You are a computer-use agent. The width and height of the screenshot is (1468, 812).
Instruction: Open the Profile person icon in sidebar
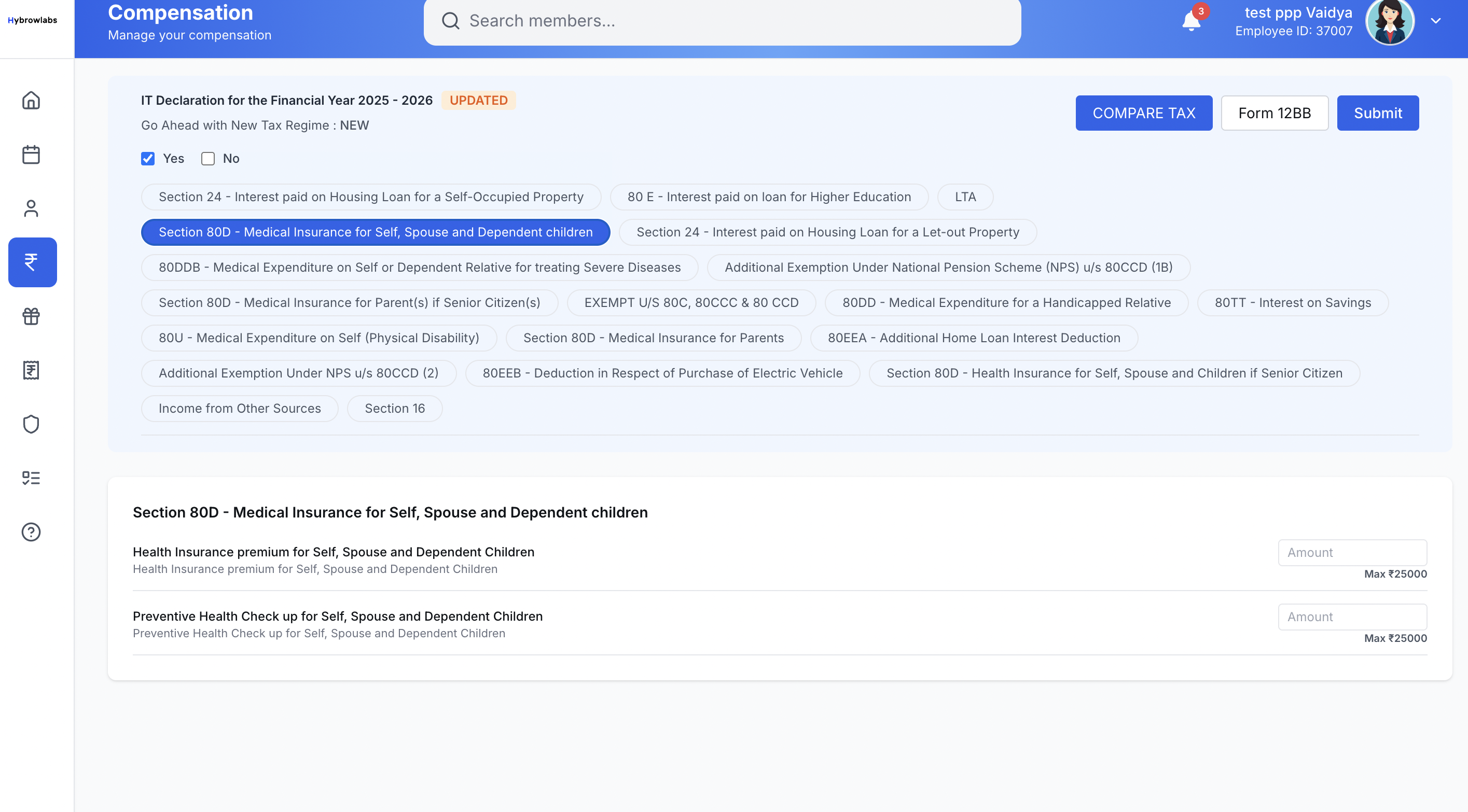31,208
